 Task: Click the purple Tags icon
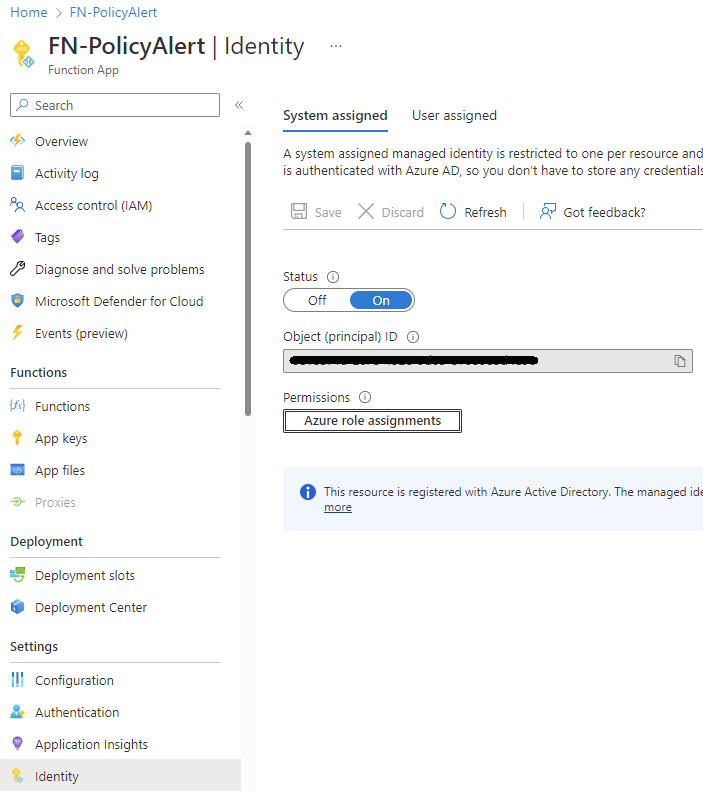pyautogui.click(x=18, y=237)
